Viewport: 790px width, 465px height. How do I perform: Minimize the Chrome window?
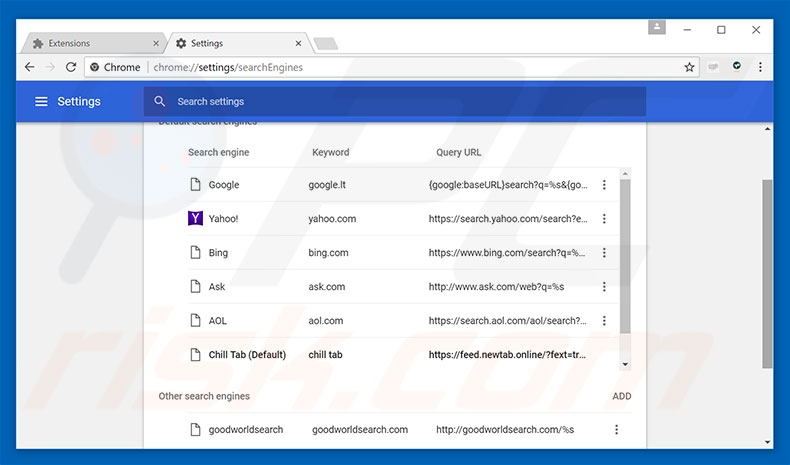(x=687, y=30)
